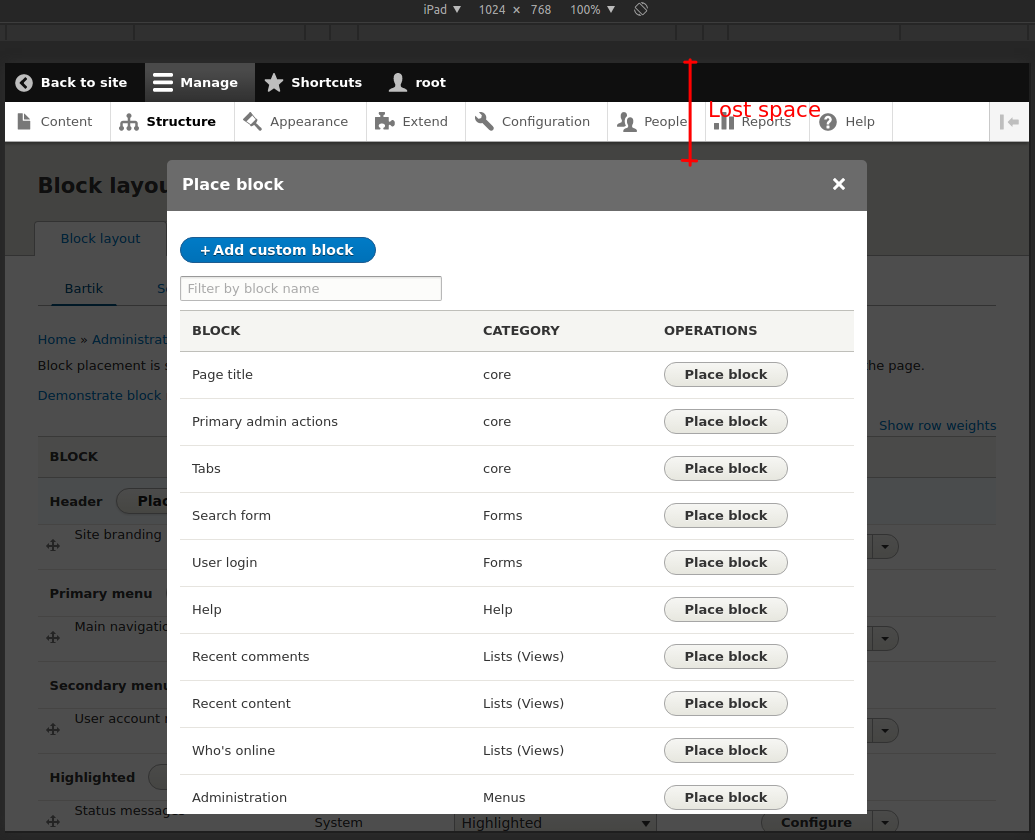Place the Who's online block
Image resolution: width=1035 pixels, height=840 pixels.
pos(725,750)
